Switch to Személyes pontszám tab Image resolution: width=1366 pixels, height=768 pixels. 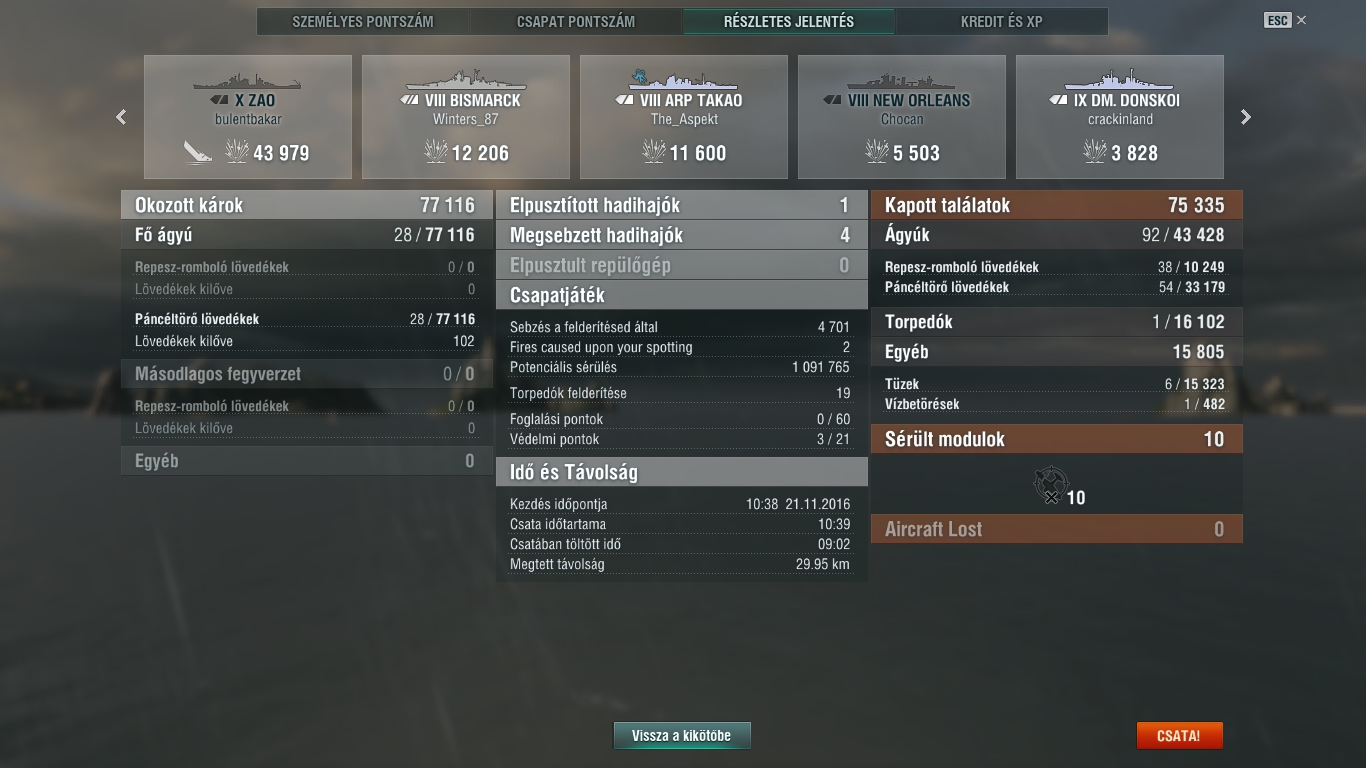coord(363,21)
